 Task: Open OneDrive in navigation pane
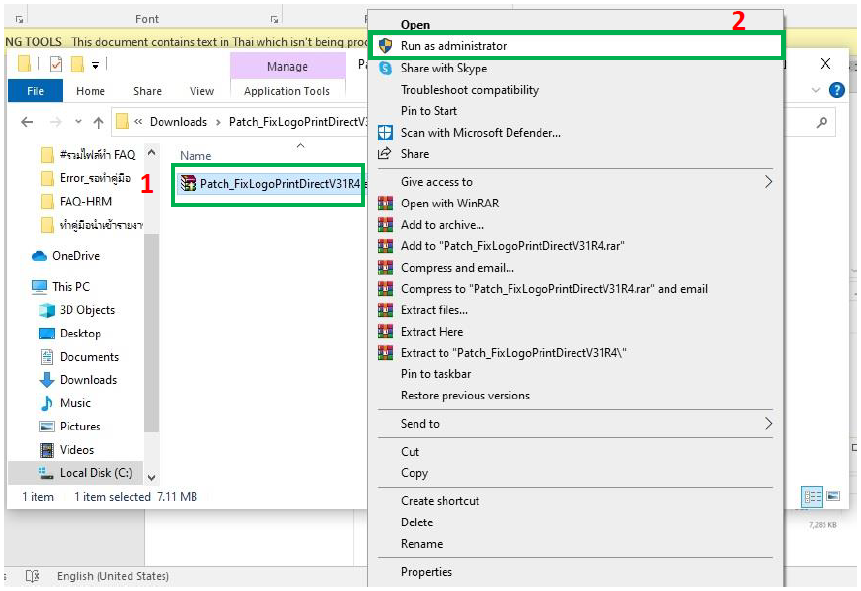point(75,256)
